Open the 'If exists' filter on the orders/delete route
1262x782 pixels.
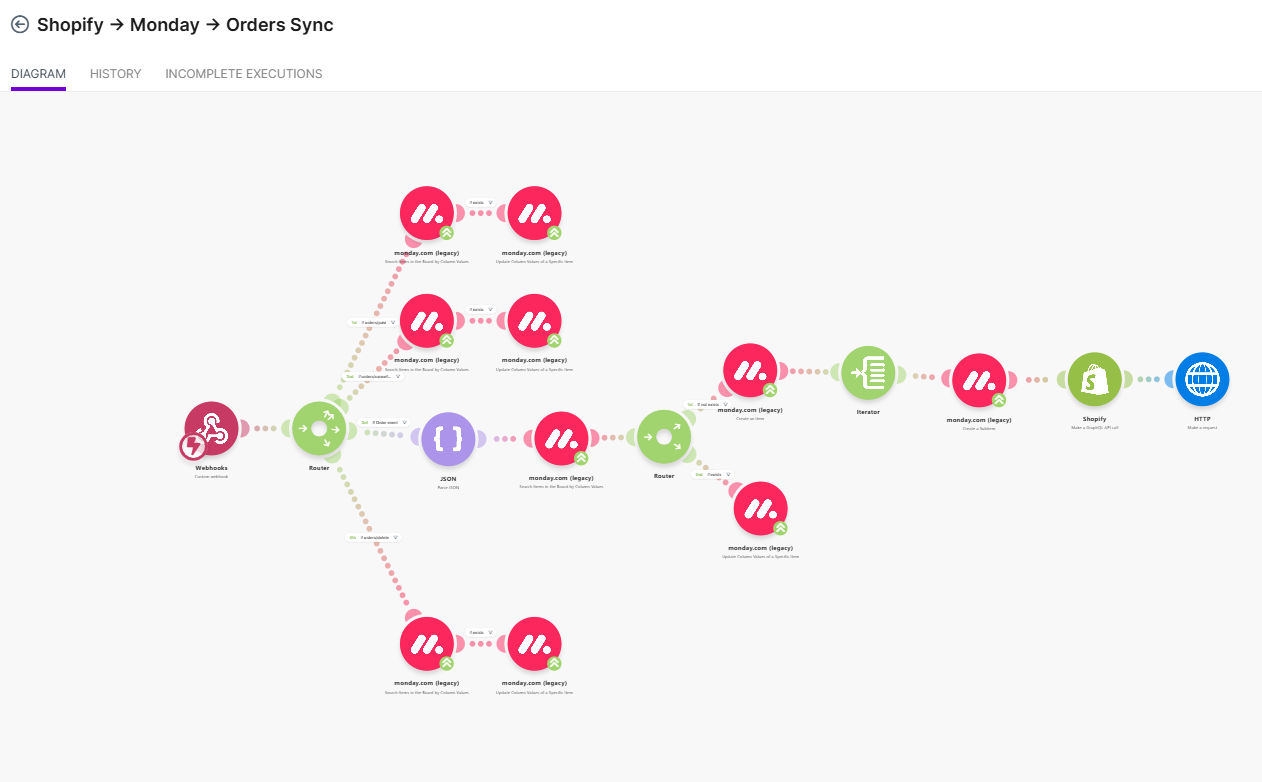click(x=481, y=632)
